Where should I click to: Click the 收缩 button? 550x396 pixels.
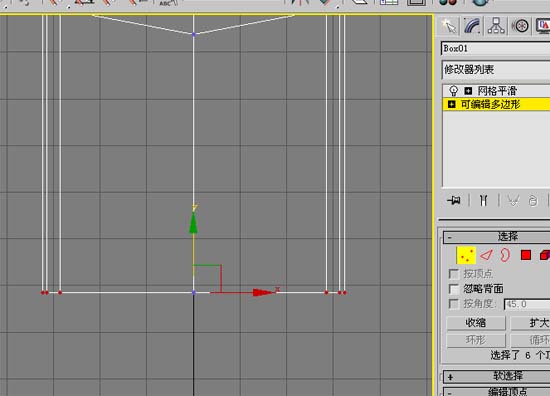(476, 323)
